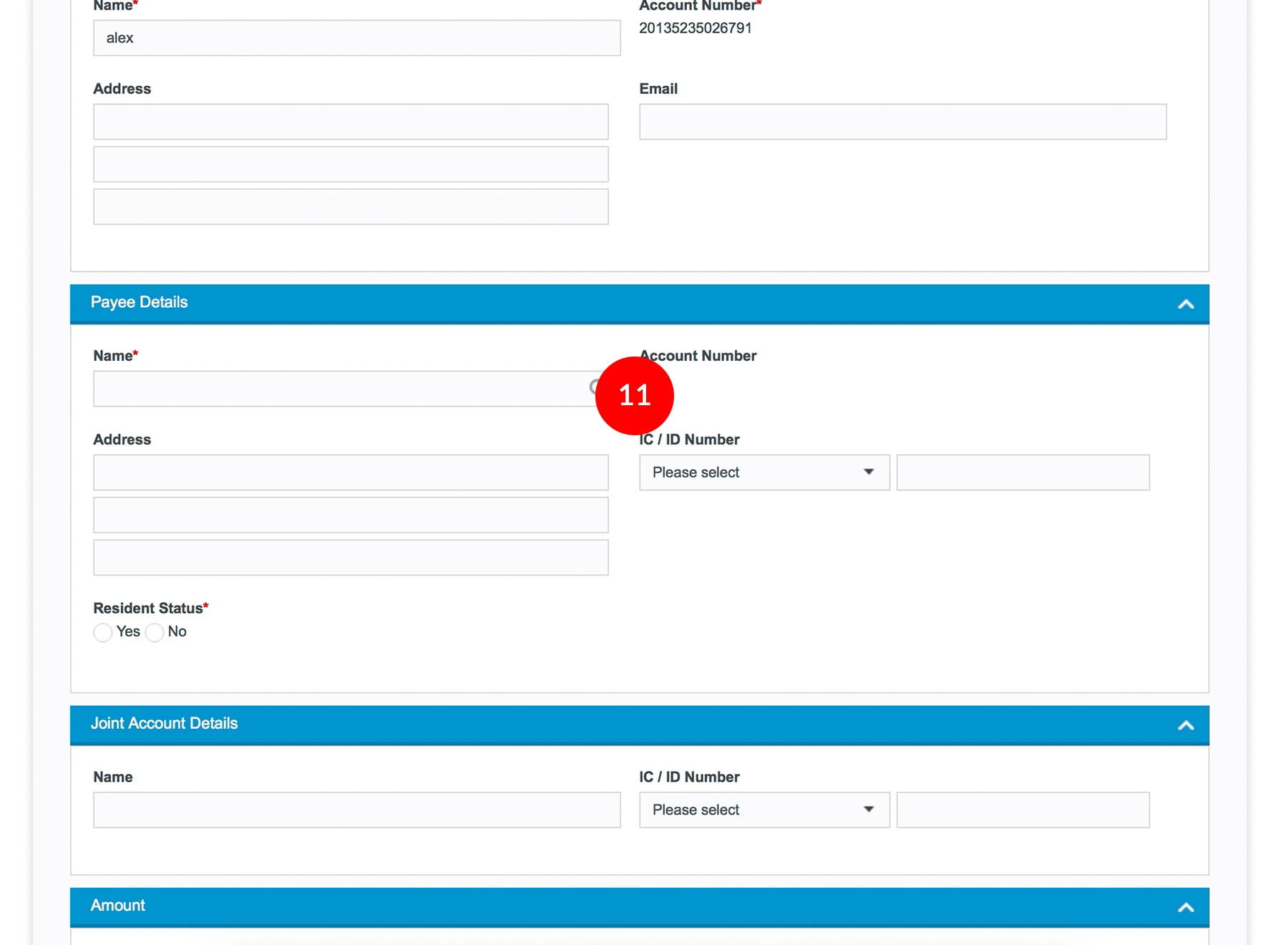The height and width of the screenshot is (945, 1288).
Task: Select Yes for Resident Status
Action: pos(103,632)
